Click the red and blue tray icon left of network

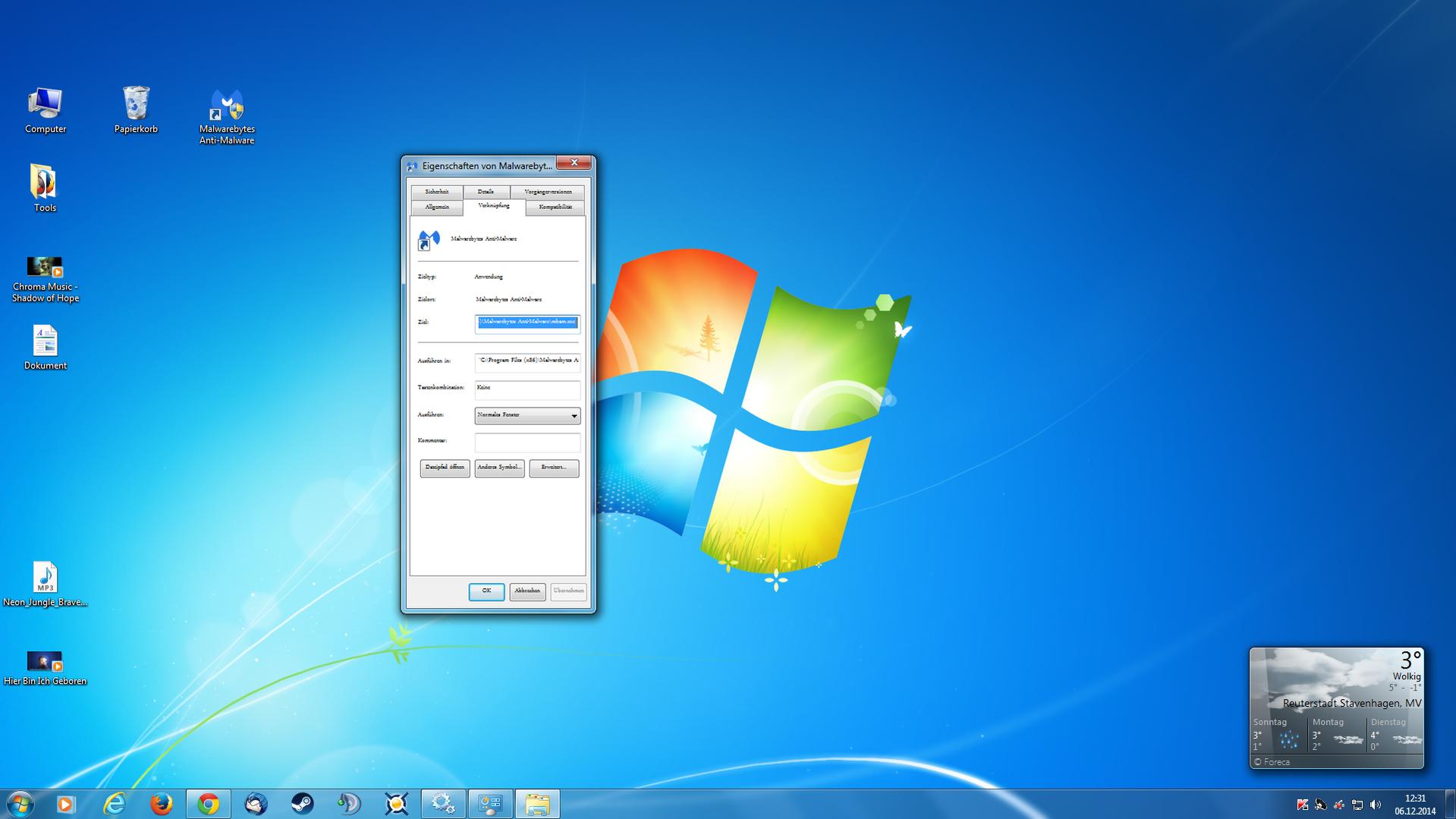1339,805
